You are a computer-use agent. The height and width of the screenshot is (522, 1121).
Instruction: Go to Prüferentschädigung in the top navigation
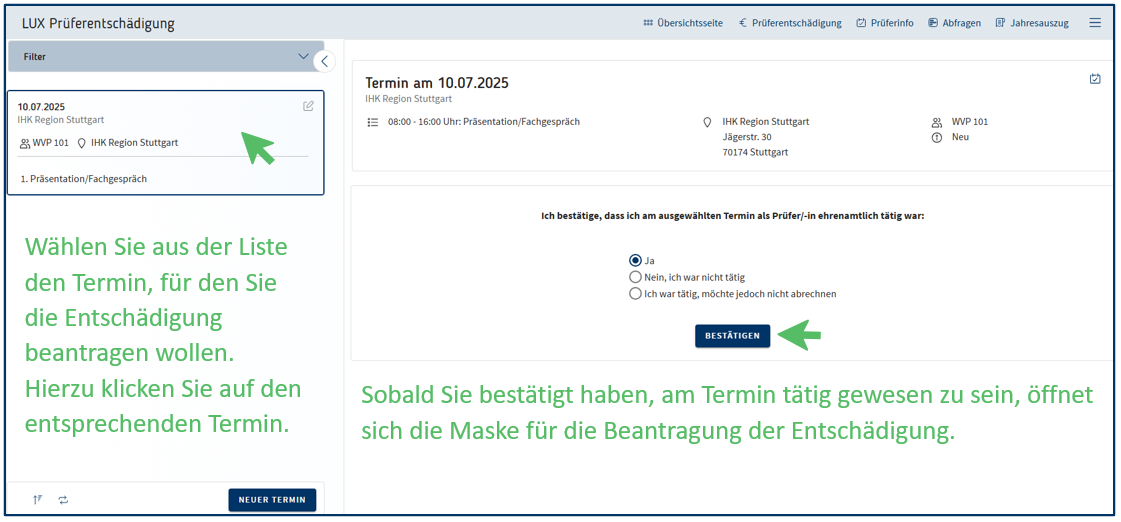click(x=790, y=23)
